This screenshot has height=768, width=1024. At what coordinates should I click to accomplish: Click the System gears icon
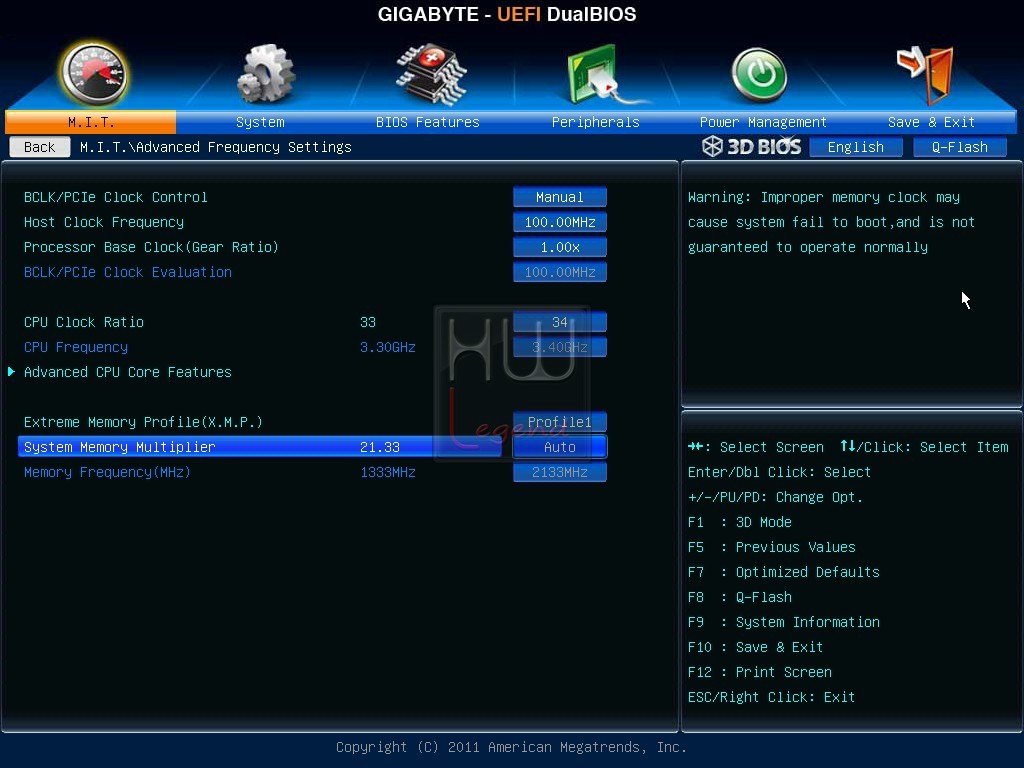265,74
